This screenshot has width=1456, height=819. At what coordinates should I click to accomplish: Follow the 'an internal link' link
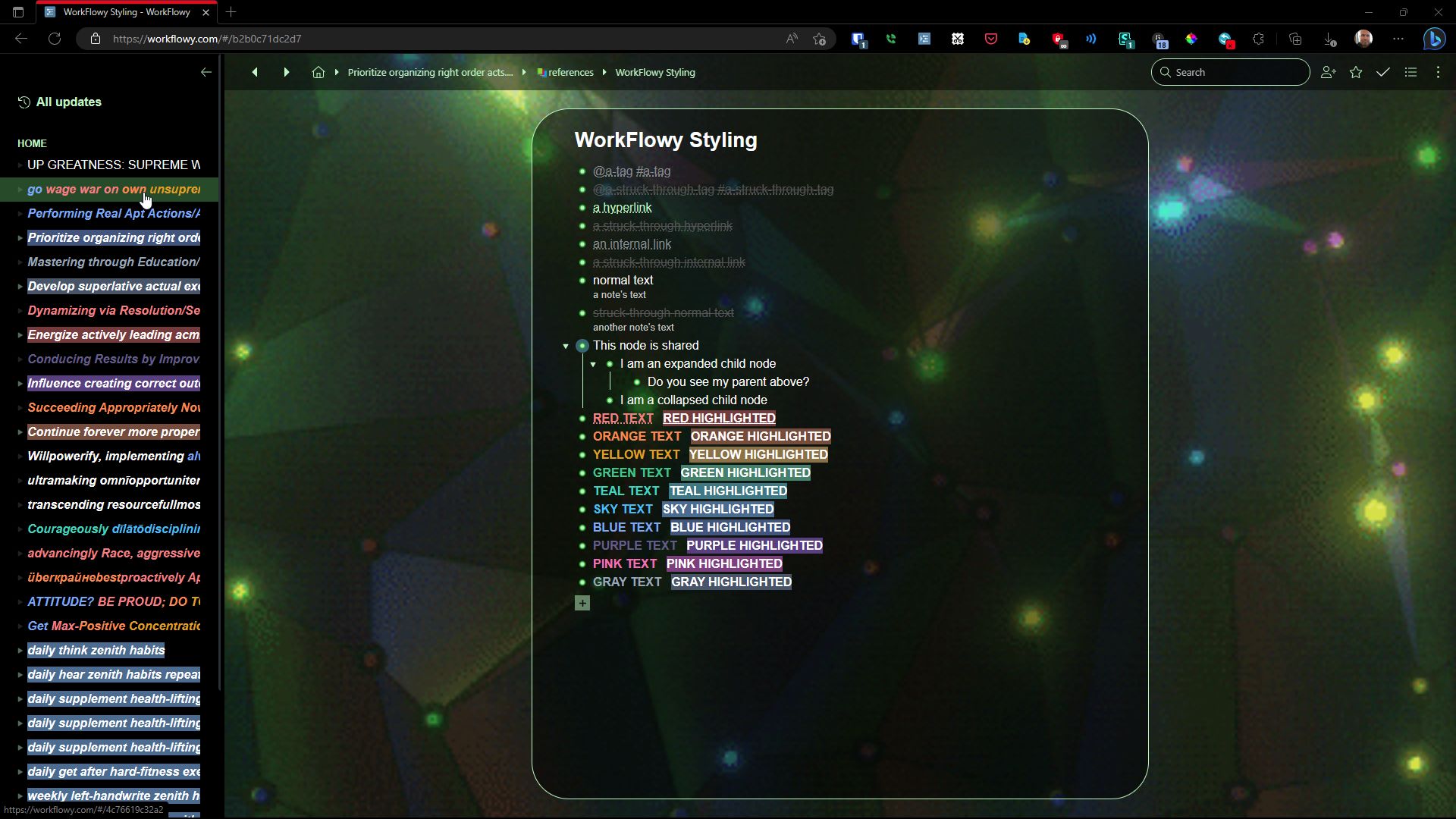[632, 244]
